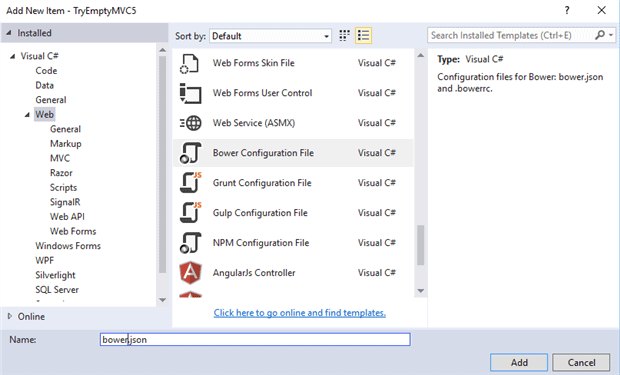Select the Web Forms category
This screenshot has height=375, width=620.
click(73, 231)
